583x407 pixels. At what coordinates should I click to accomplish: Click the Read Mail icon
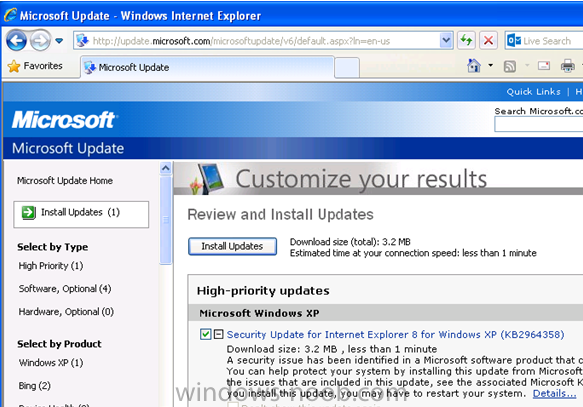click(544, 66)
